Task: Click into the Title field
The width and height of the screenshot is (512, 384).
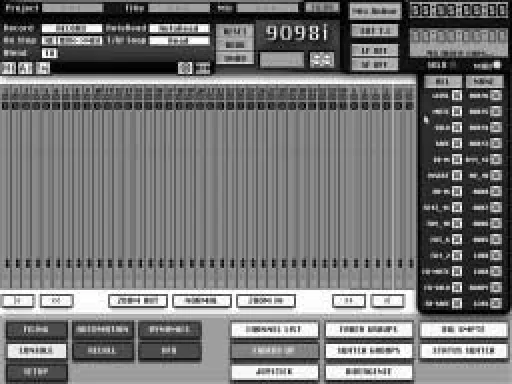Action: coord(179,8)
